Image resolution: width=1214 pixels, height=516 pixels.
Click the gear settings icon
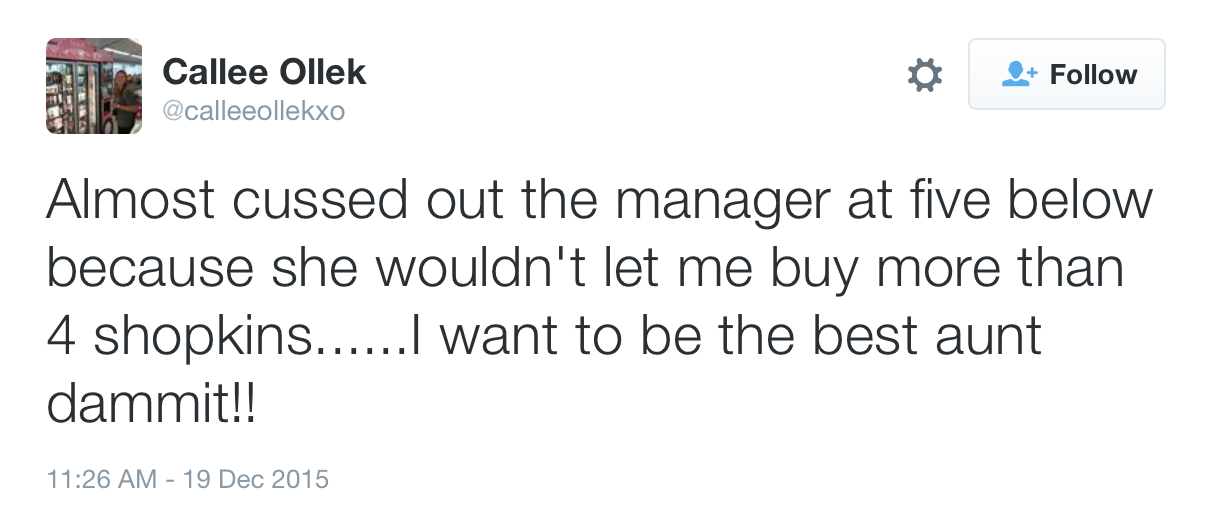pyautogui.click(x=924, y=75)
